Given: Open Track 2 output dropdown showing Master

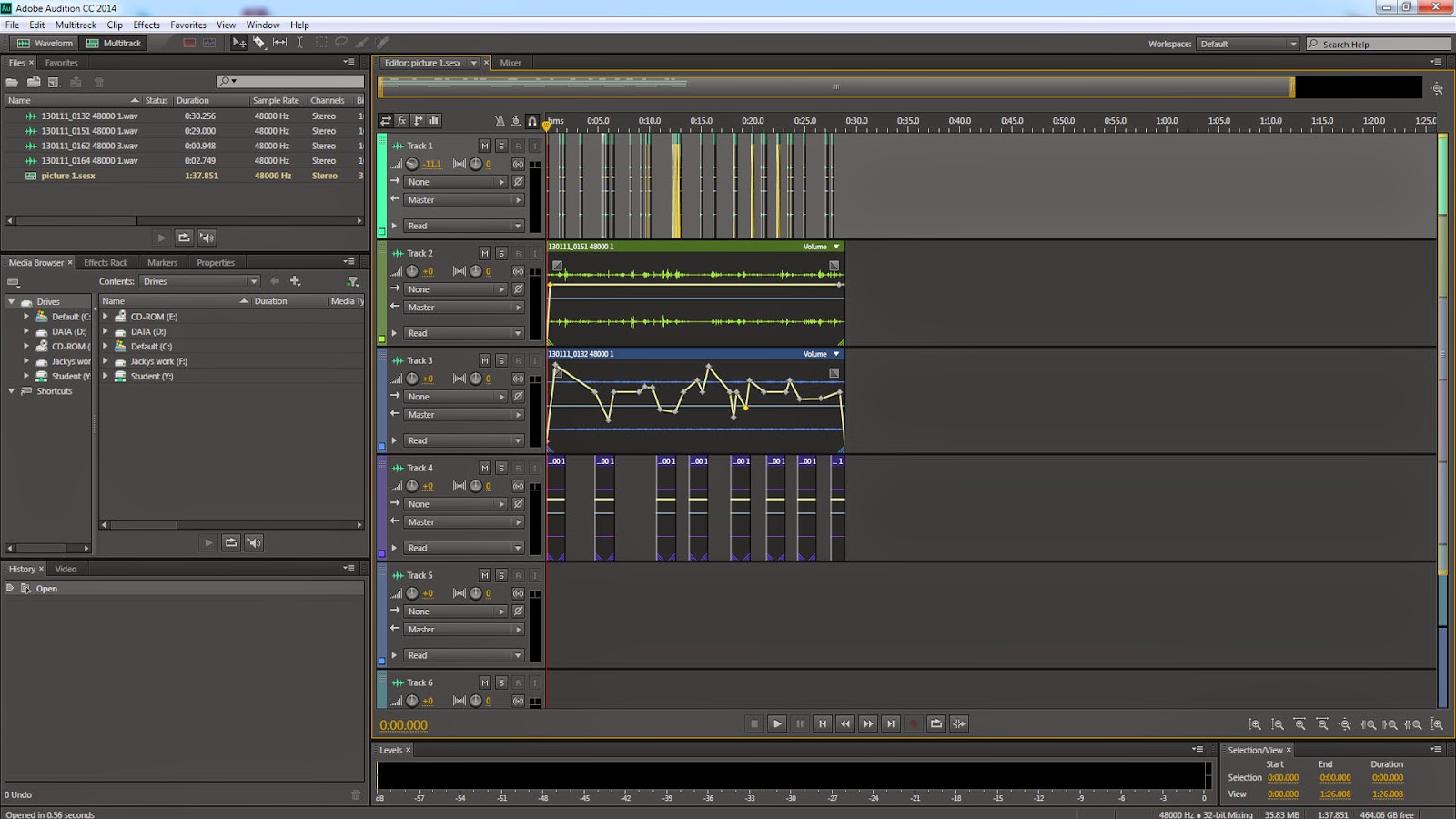Looking at the screenshot, I should tap(464, 308).
